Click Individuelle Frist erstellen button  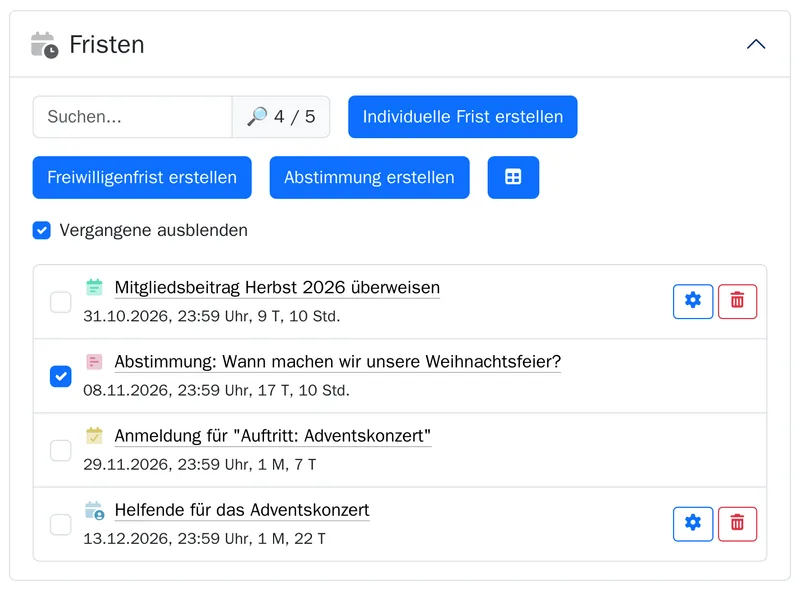pos(463,117)
